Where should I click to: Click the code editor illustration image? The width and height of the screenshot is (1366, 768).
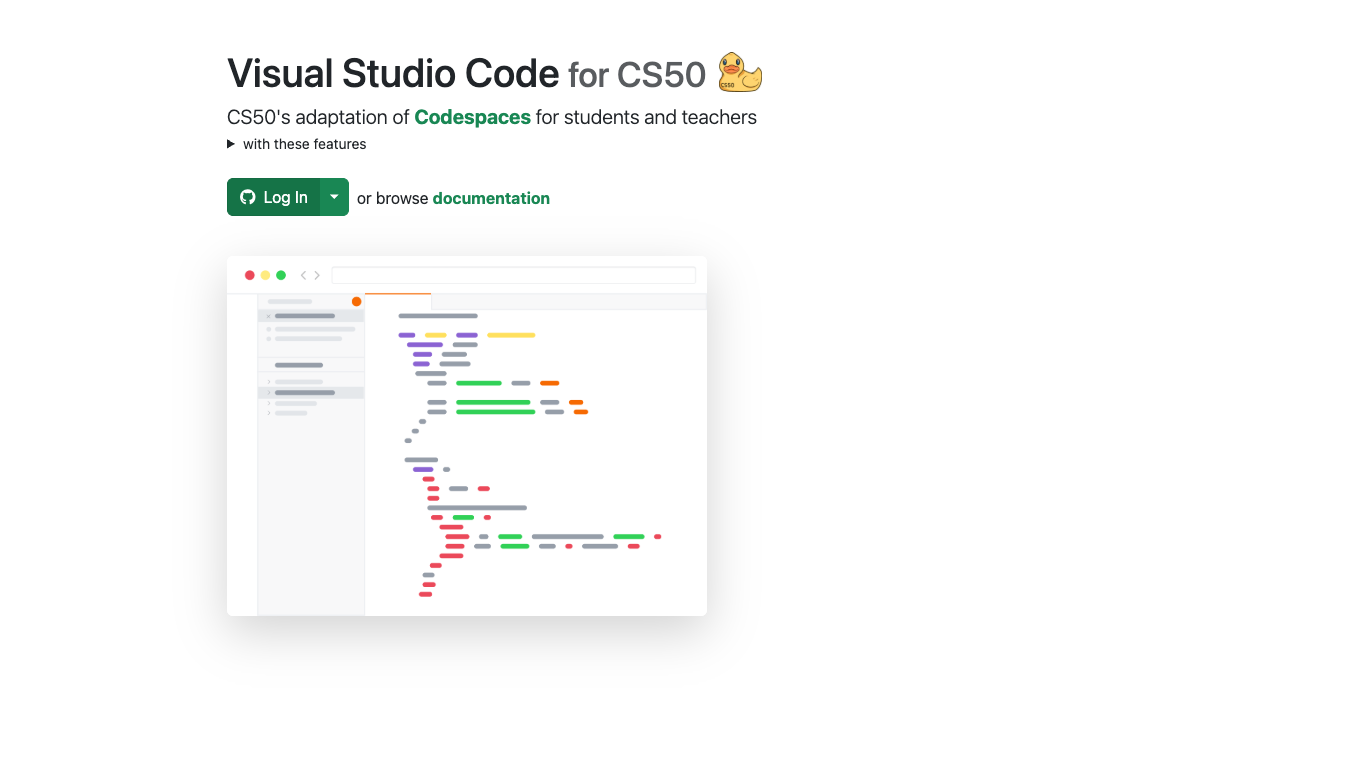[x=467, y=436]
